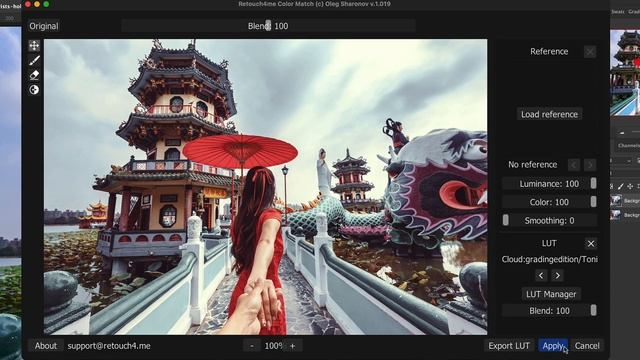Zoom out with minus button
This screenshot has width=640, height=360.
click(x=252, y=346)
